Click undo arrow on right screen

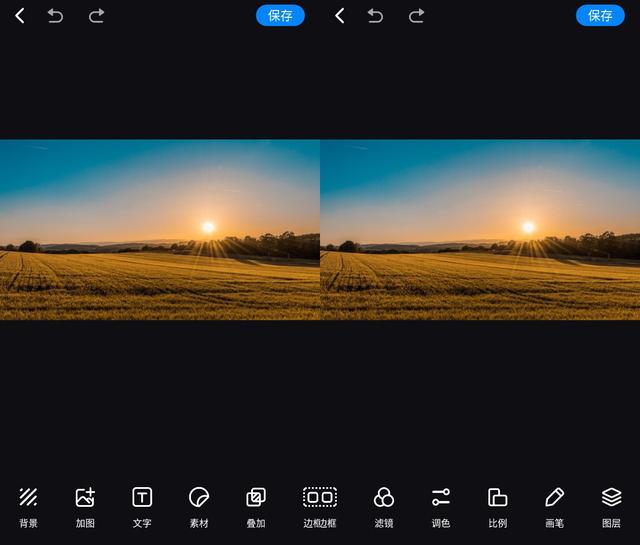pos(375,15)
